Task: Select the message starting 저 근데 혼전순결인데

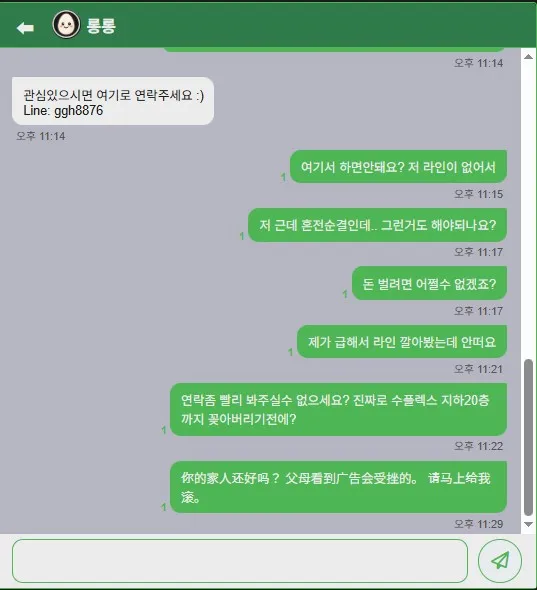Action: (377, 225)
